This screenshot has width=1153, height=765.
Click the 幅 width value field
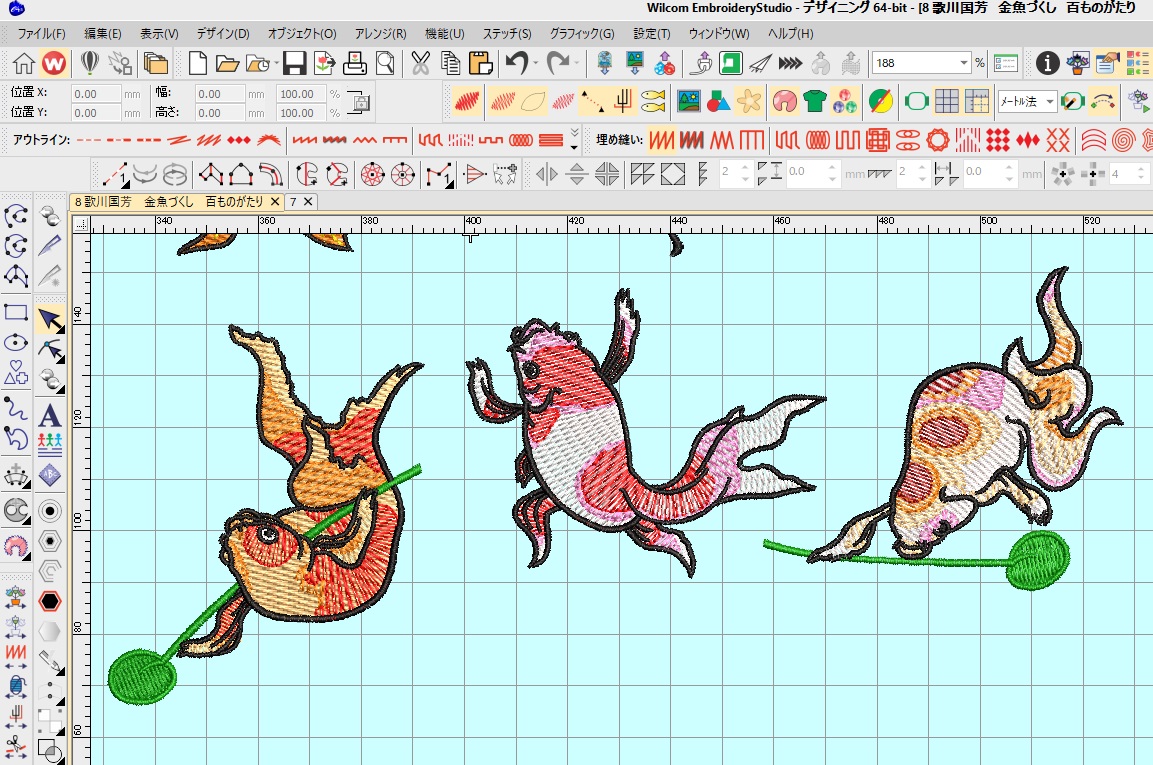(x=219, y=93)
